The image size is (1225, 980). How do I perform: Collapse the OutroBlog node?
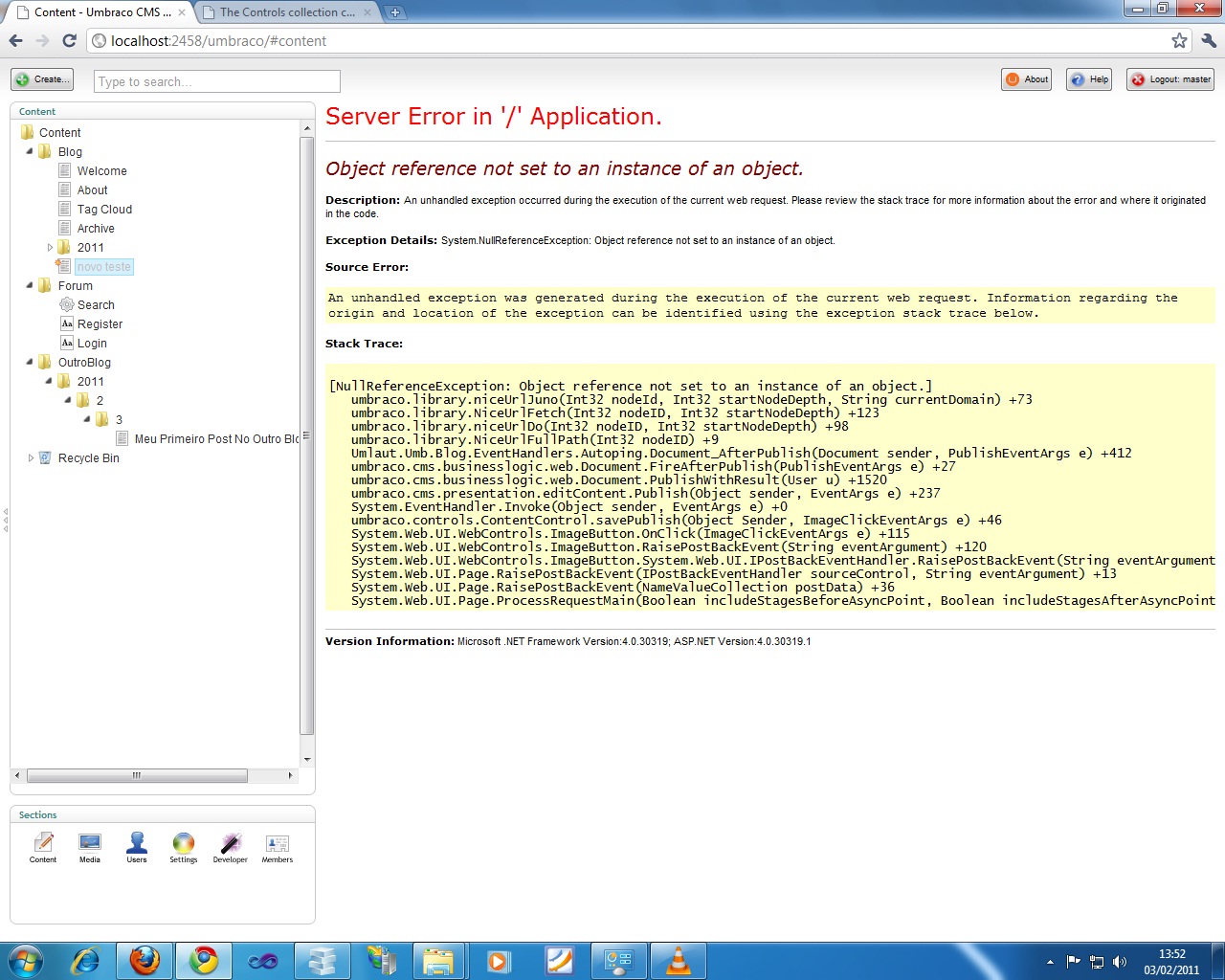tap(30, 362)
